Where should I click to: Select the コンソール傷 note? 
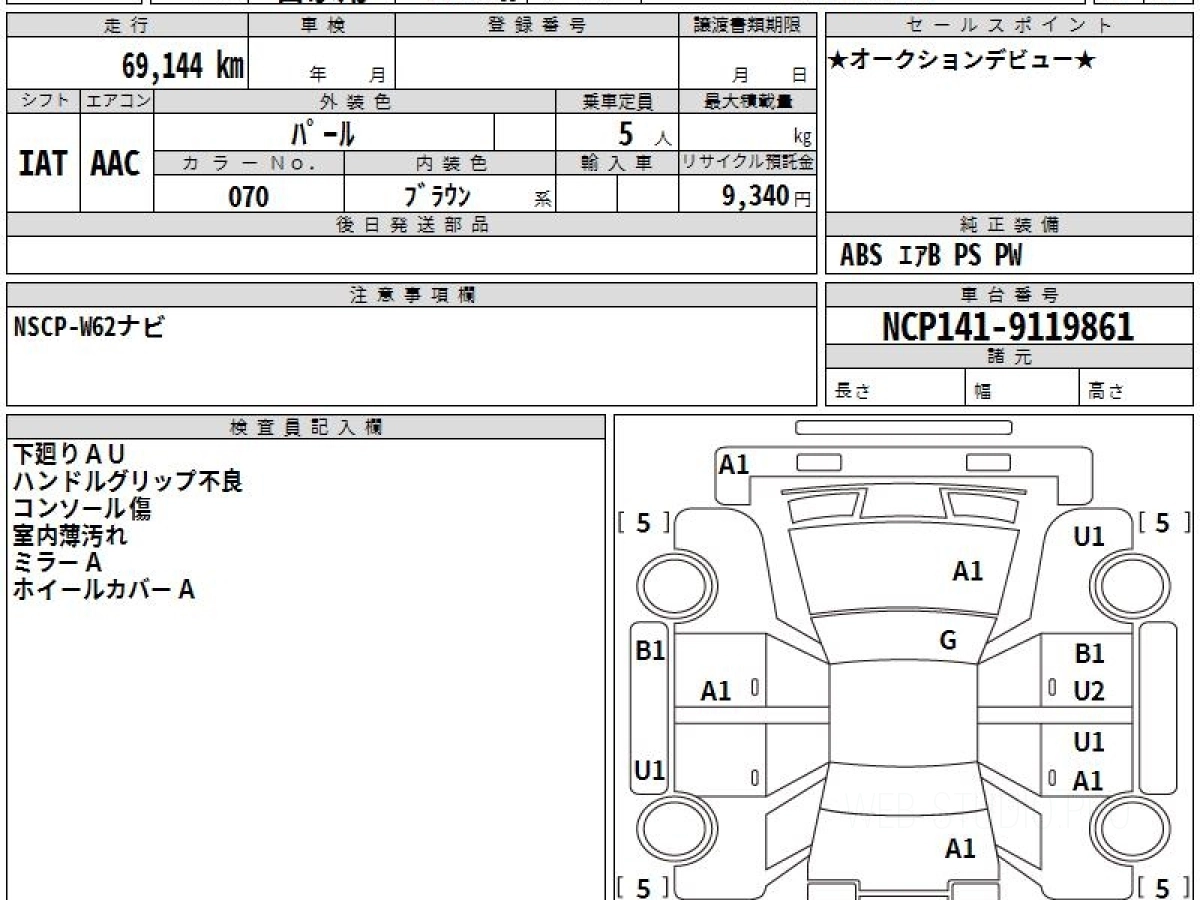pos(82,508)
